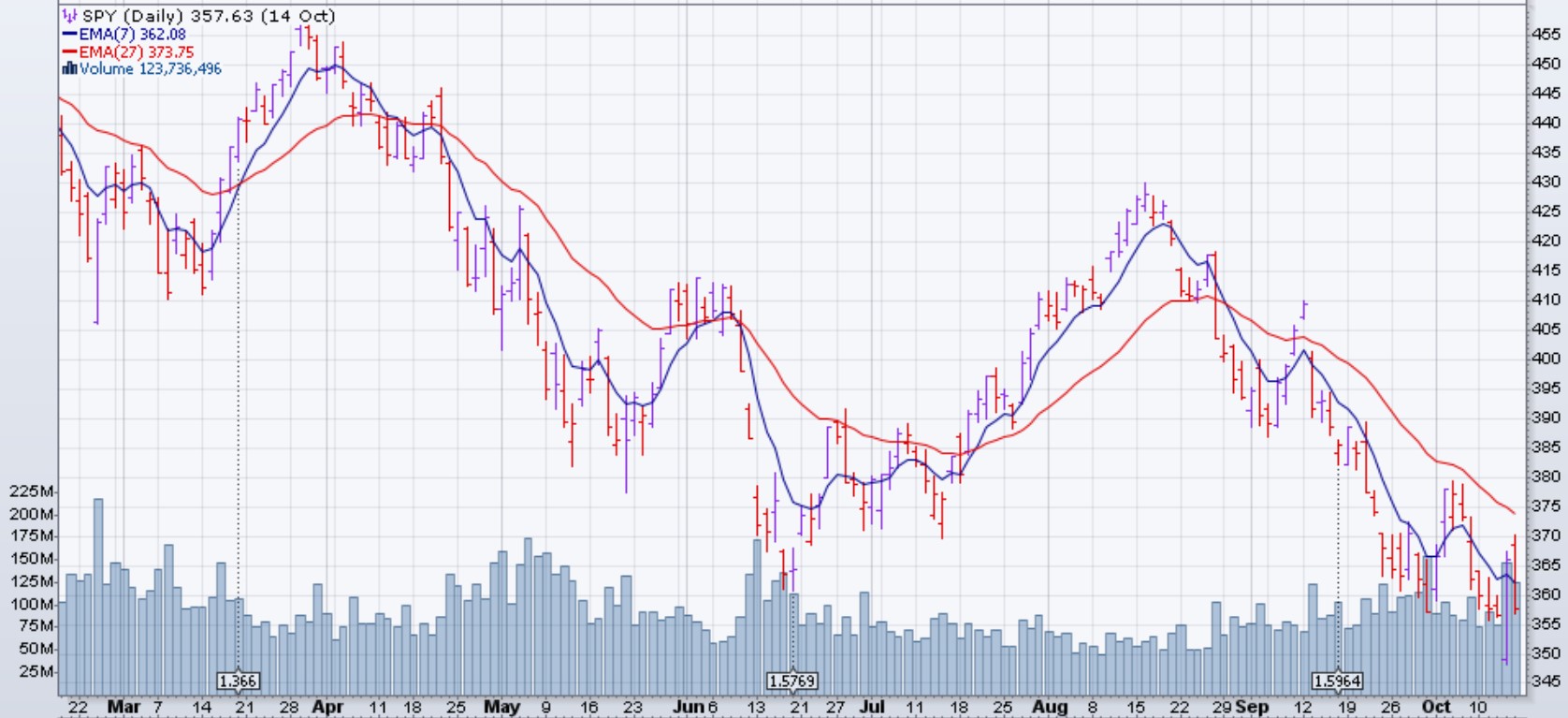Click the Volume 123,736,496 legend label
Image resolution: width=1568 pixels, height=718 pixels.
pos(150,69)
